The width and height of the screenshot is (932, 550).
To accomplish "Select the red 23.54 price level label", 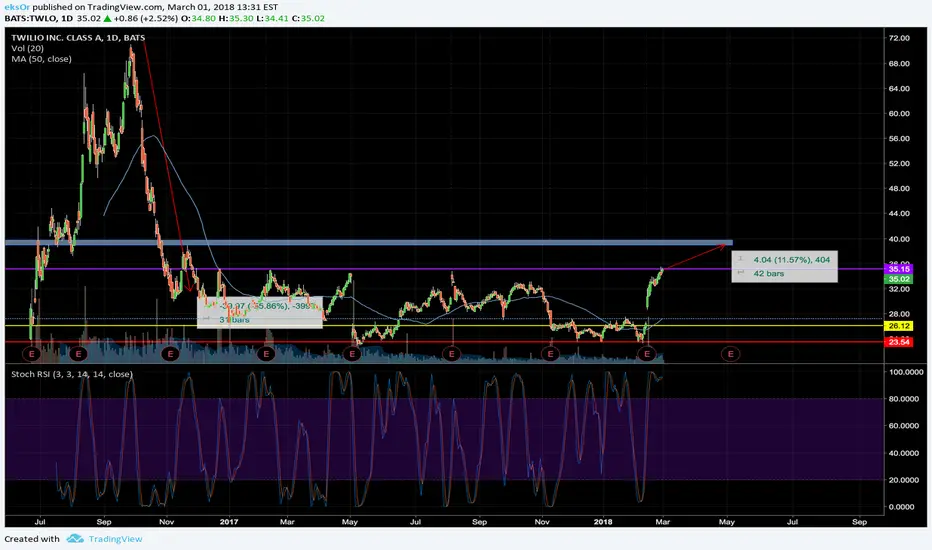I will click(x=899, y=342).
